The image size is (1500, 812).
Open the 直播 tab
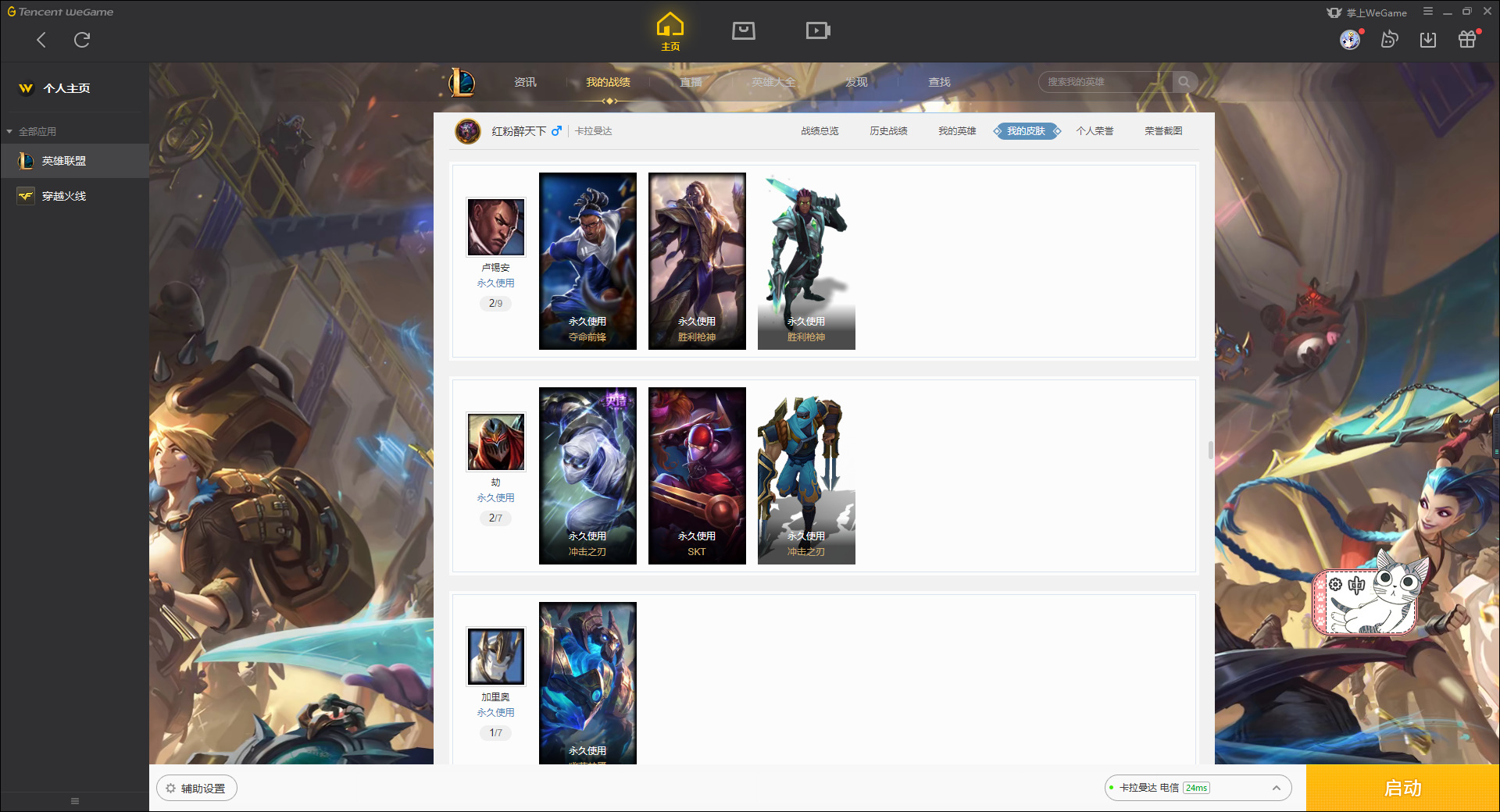(x=691, y=82)
